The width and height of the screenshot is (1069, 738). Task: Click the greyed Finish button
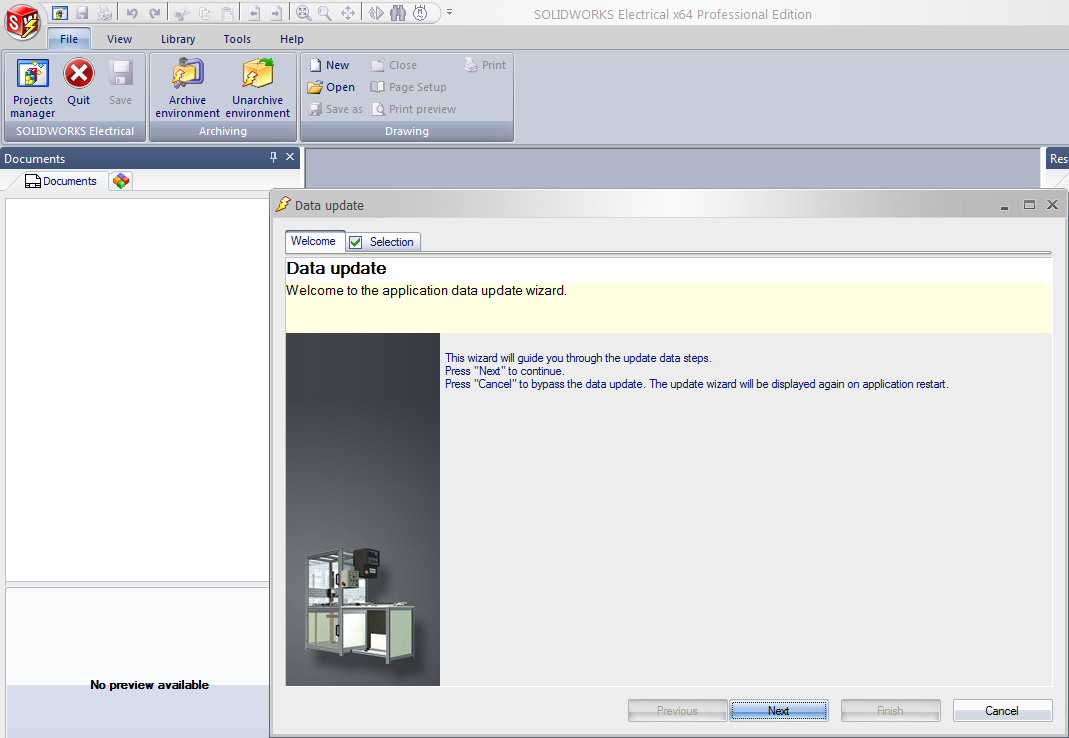click(890, 711)
